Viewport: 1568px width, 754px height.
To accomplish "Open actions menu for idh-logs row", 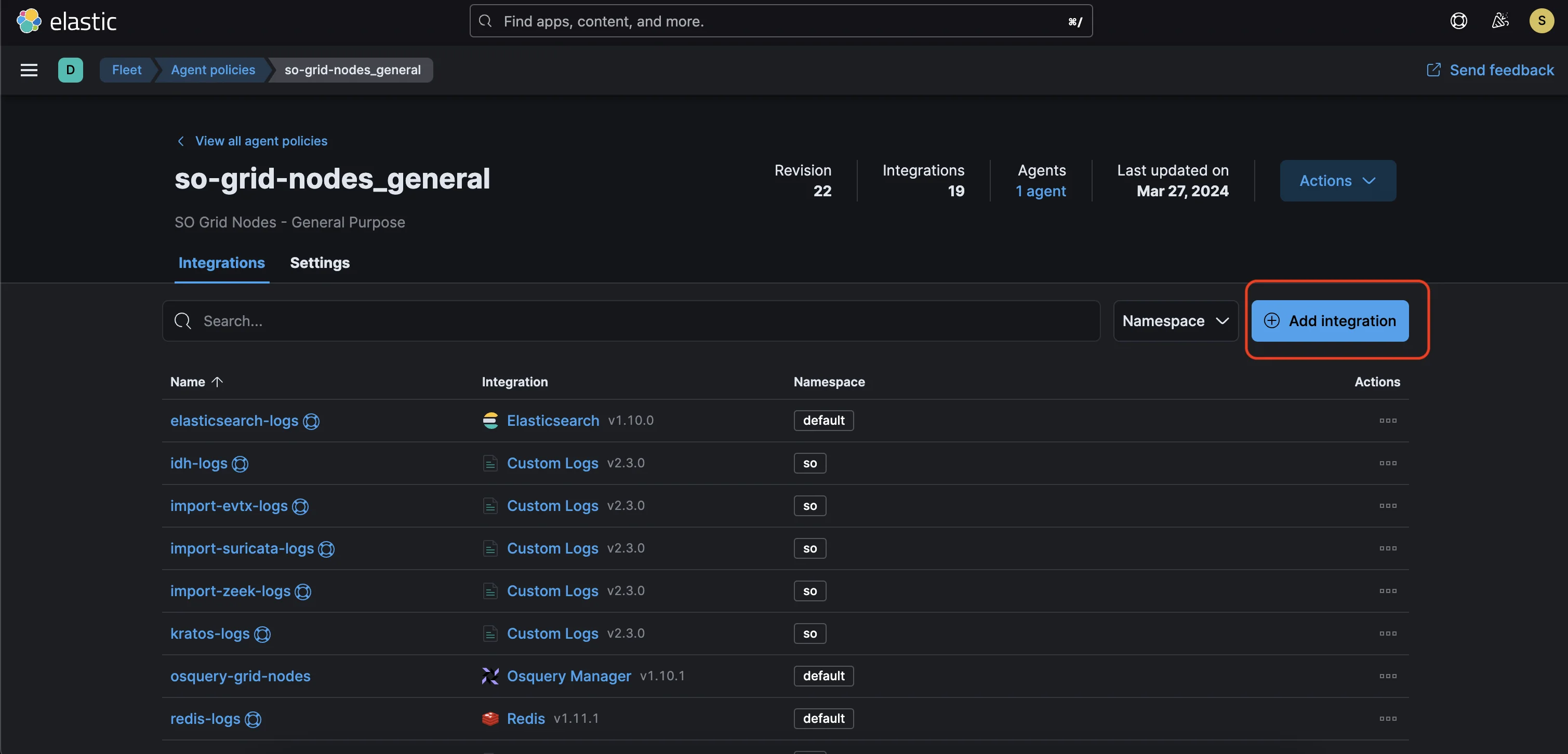I will tap(1388, 463).
